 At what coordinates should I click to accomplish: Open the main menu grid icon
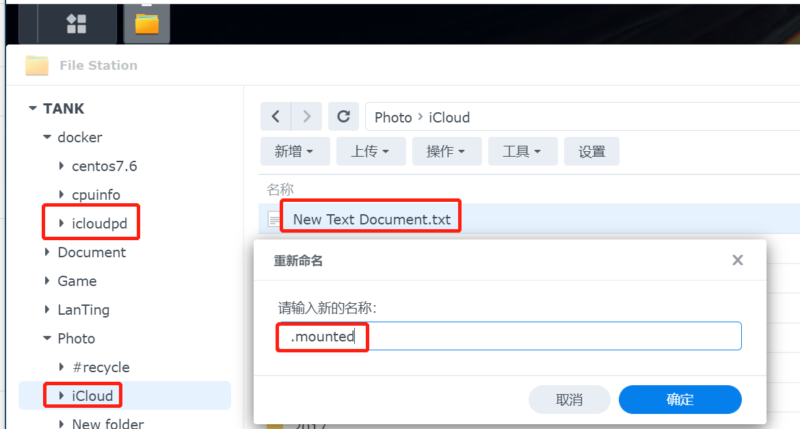coord(77,23)
